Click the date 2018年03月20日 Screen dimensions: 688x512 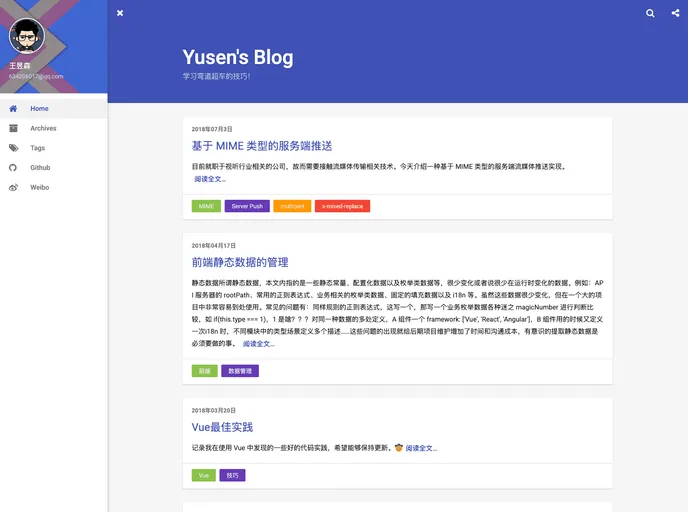tap(214, 410)
